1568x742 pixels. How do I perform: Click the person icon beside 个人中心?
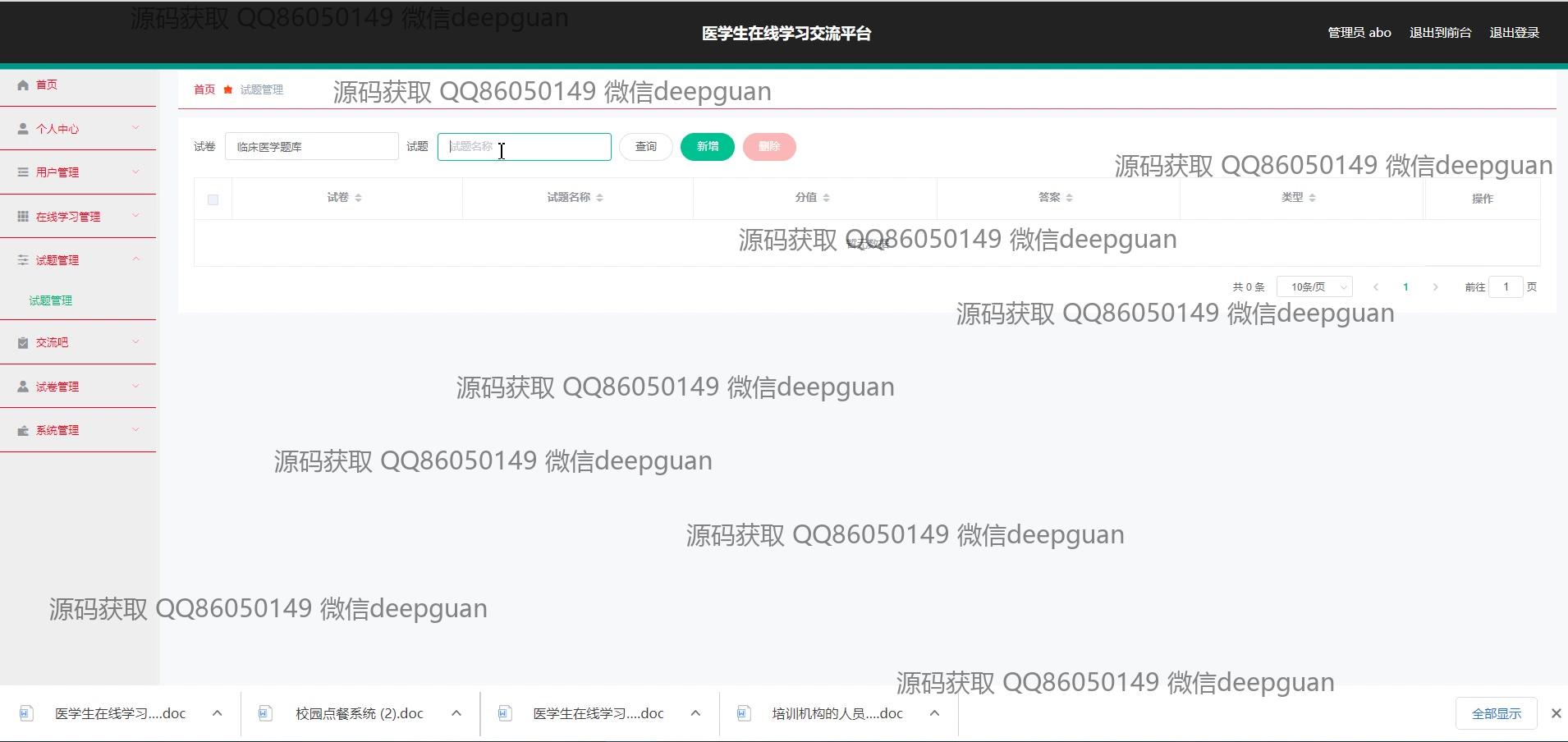(x=23, y=129)
